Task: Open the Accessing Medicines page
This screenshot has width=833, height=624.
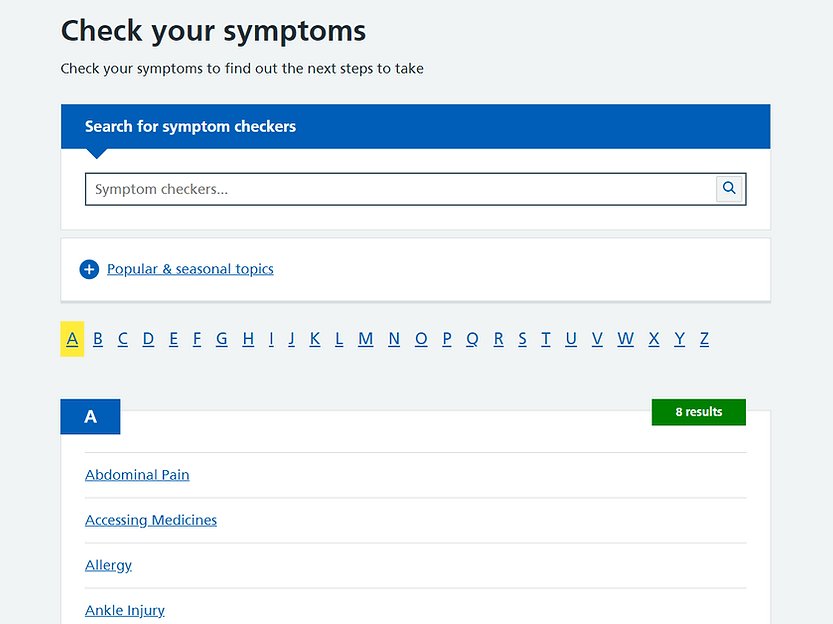Action: pos(150,520)
